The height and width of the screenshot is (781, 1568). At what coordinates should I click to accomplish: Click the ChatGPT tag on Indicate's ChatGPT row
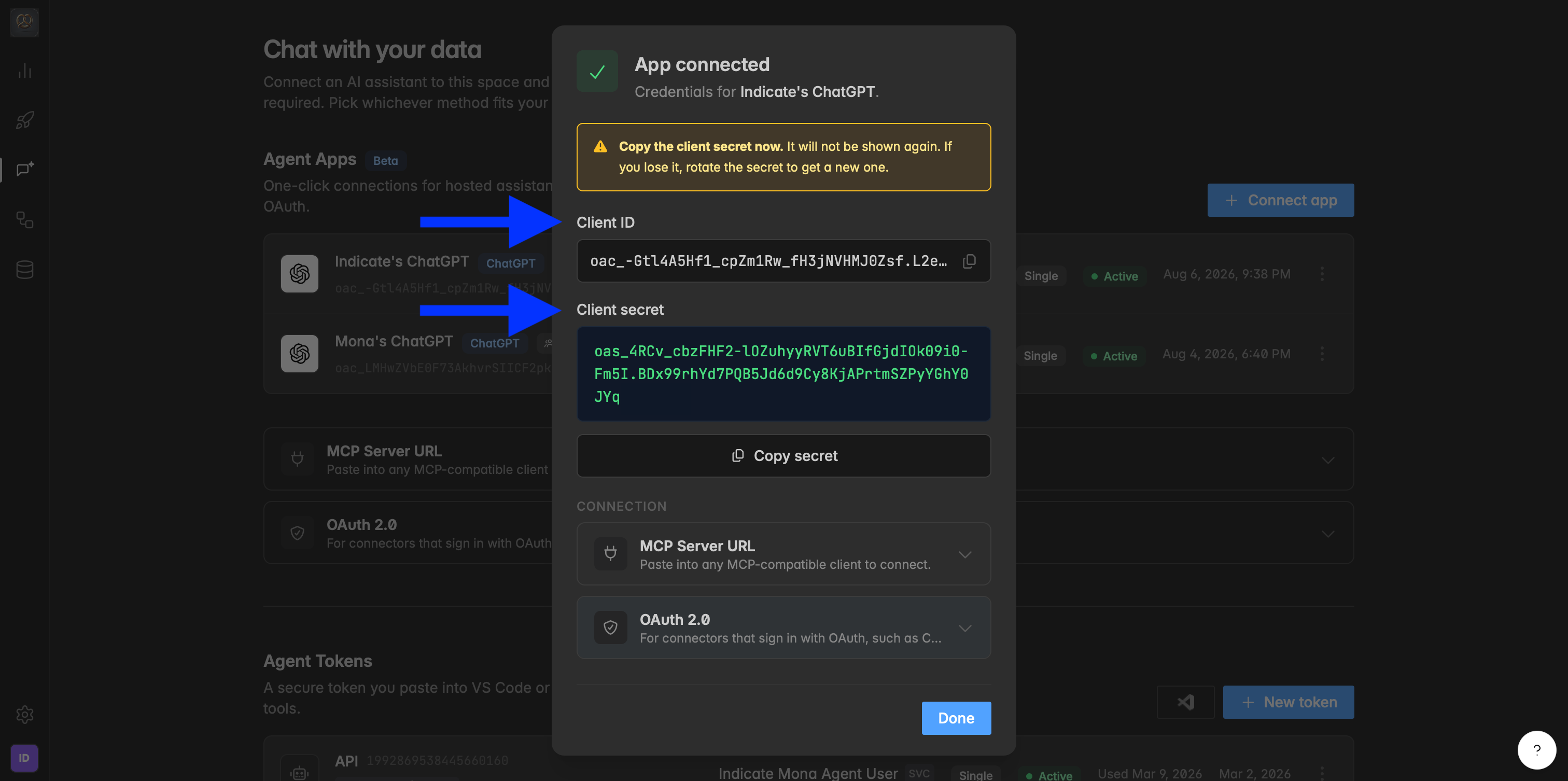[x=511, y=263]
